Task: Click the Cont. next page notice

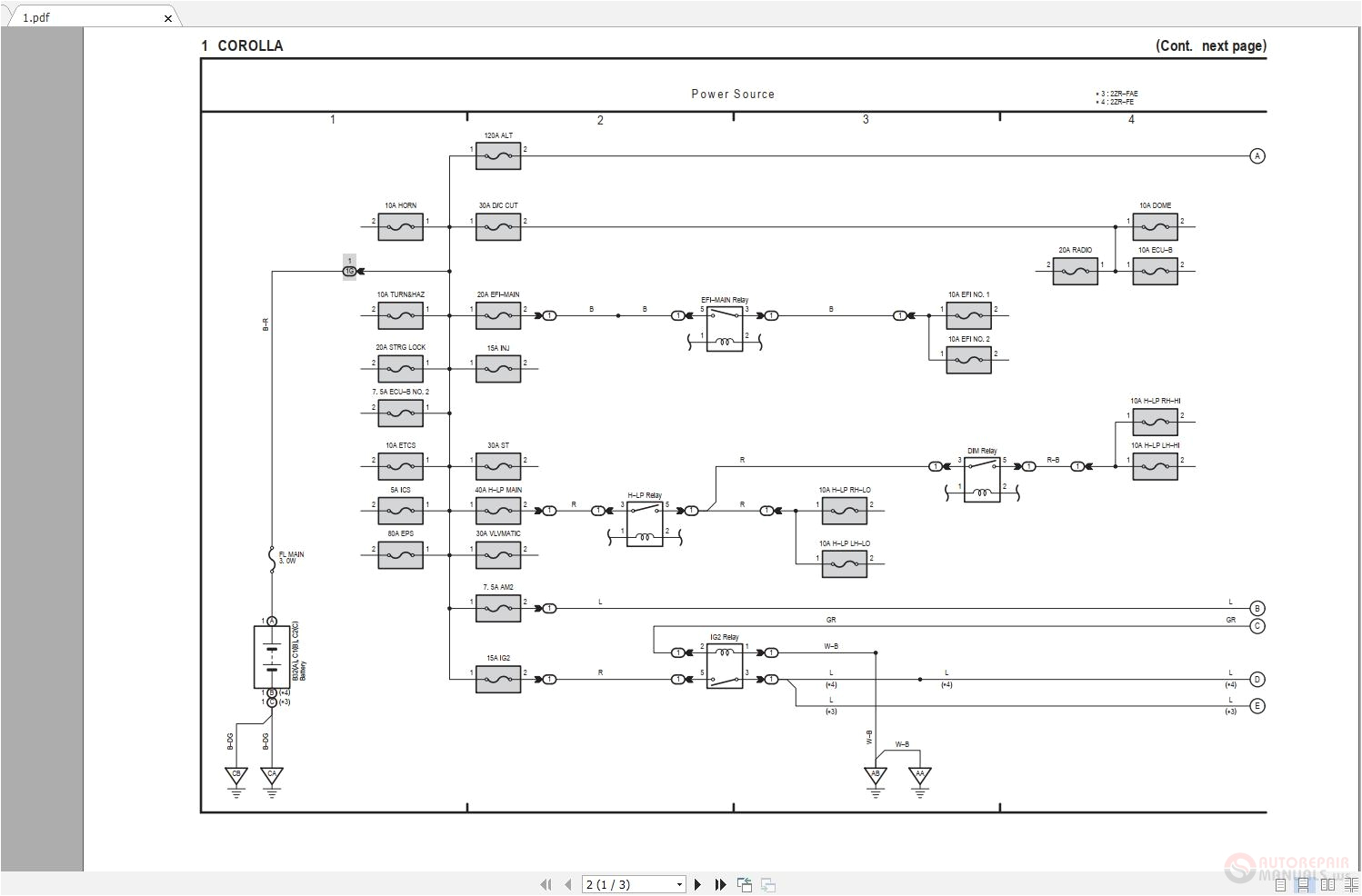Action: [x=1210, y=45]
